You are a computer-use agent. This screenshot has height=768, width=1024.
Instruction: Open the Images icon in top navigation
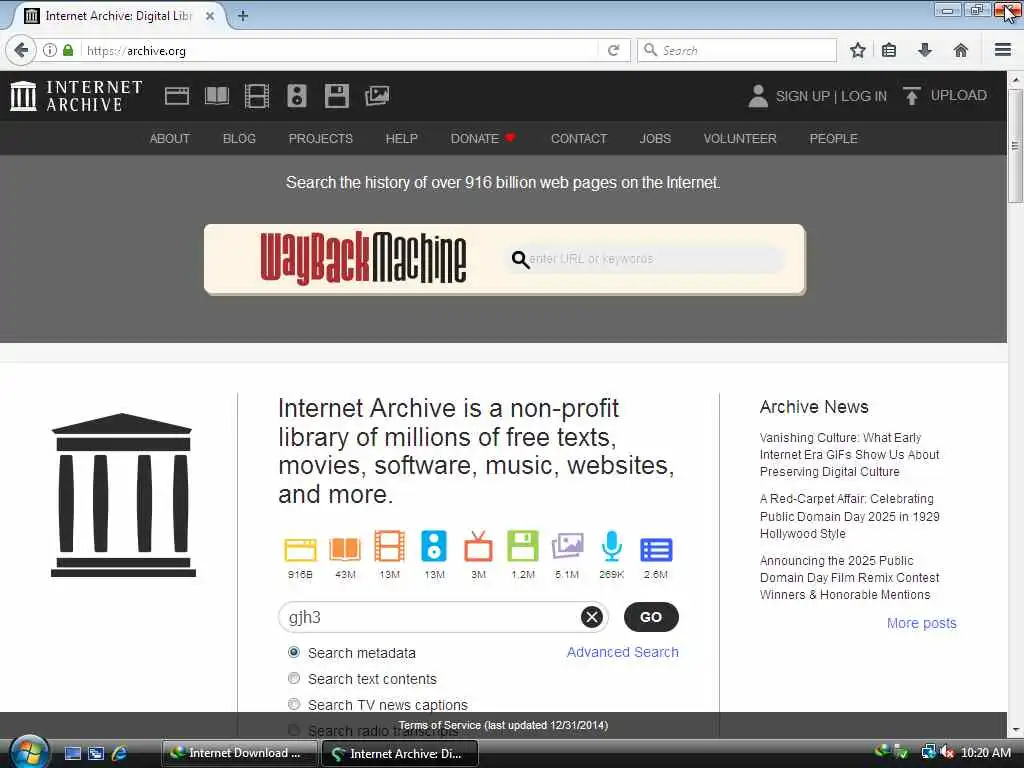click(x=377, y=96)
